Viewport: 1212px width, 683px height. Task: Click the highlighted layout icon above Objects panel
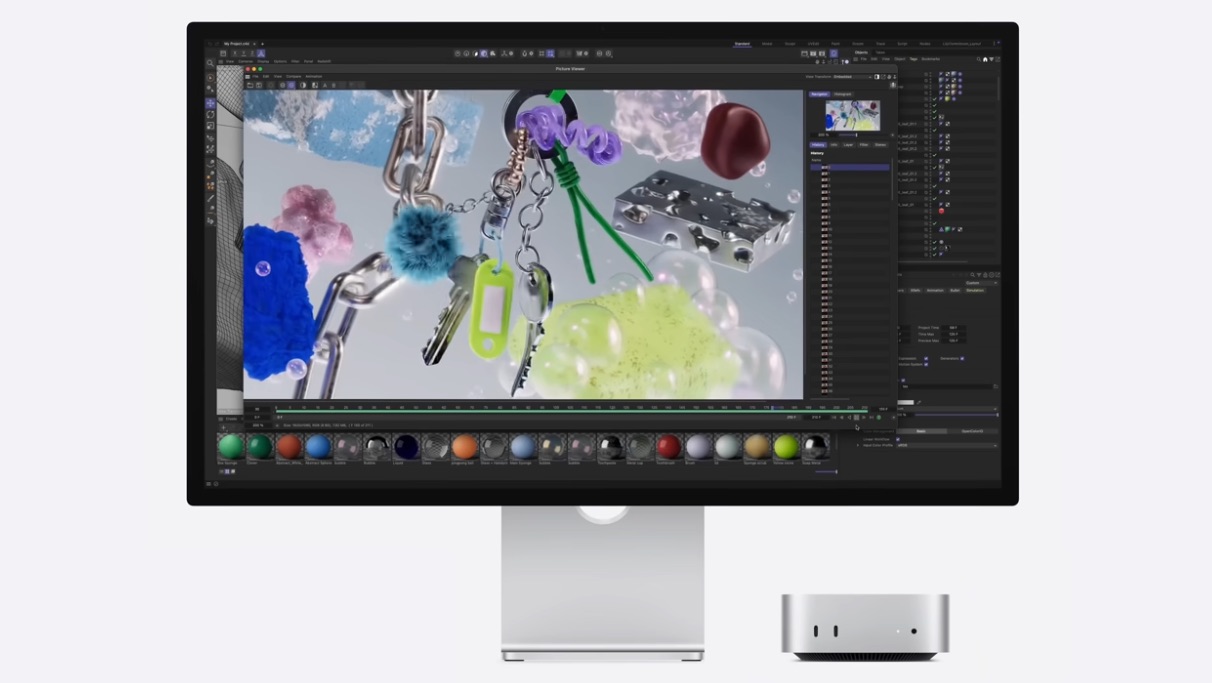[x=833, y=53]
